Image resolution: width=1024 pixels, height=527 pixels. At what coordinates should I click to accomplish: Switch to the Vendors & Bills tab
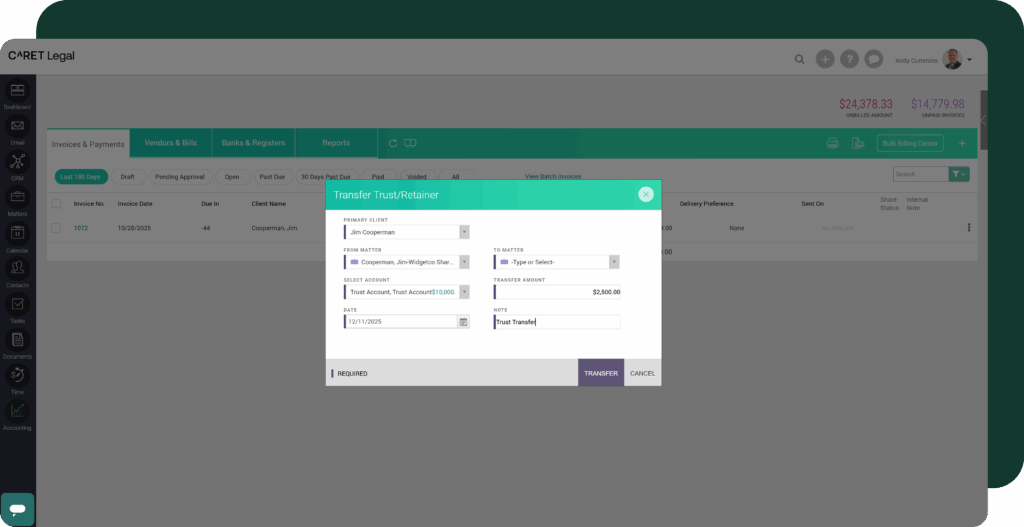pos(171,143)
